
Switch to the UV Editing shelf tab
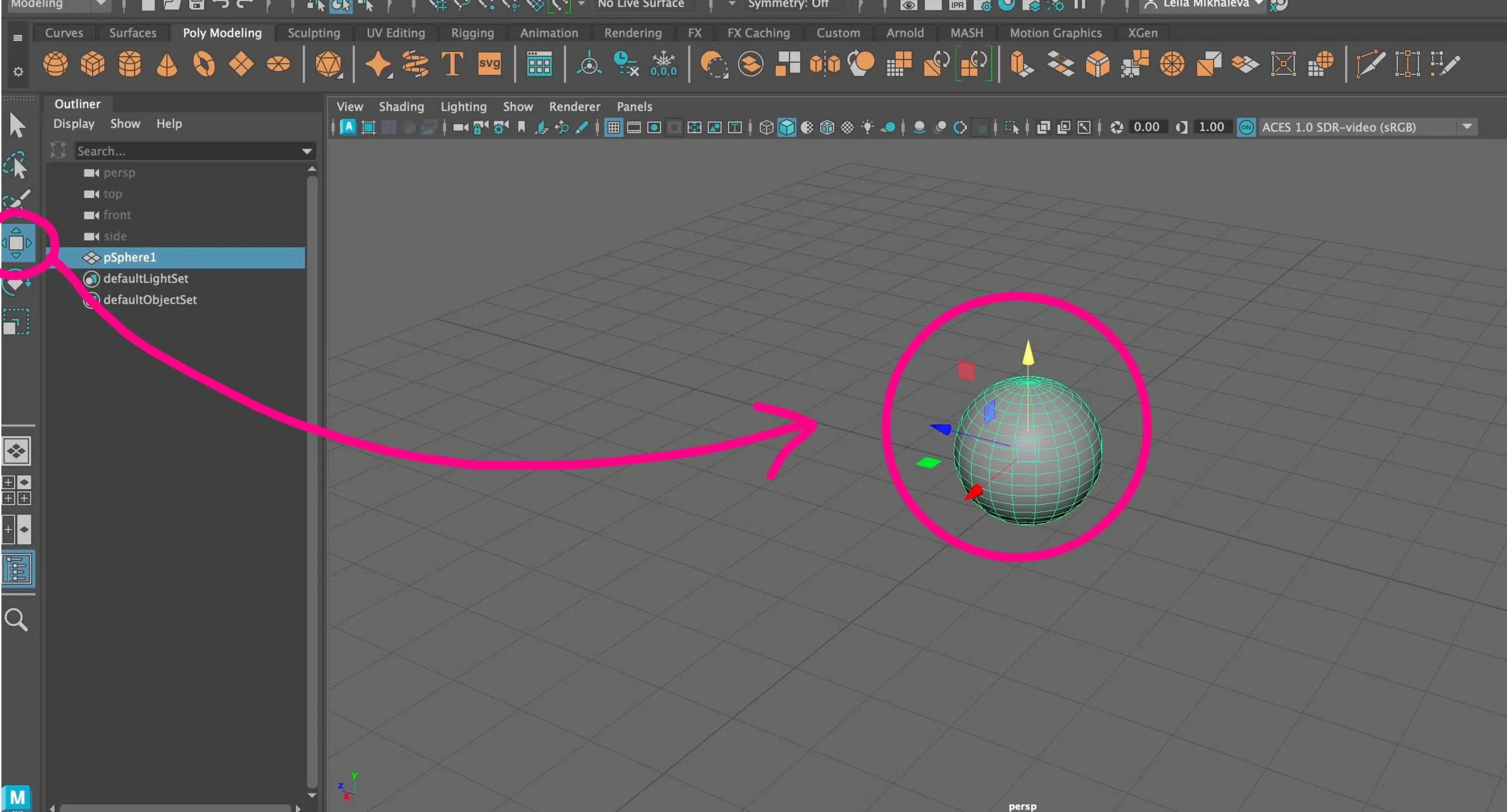396,33
